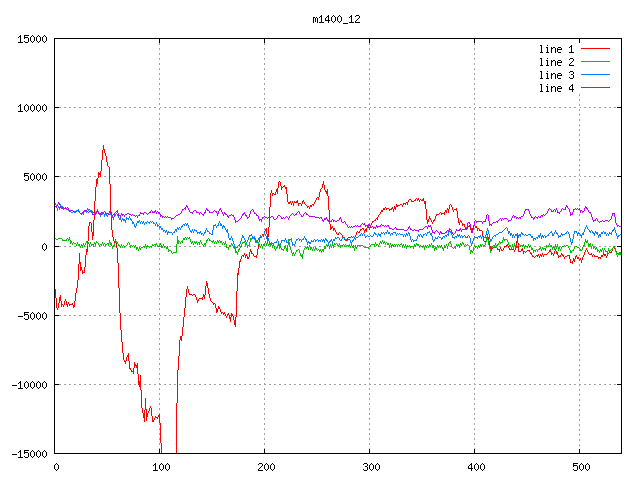The height and width of the screenshot is (480, 640).
Task: Click the y-axis label -5000
Action: (x=32, y=316)
